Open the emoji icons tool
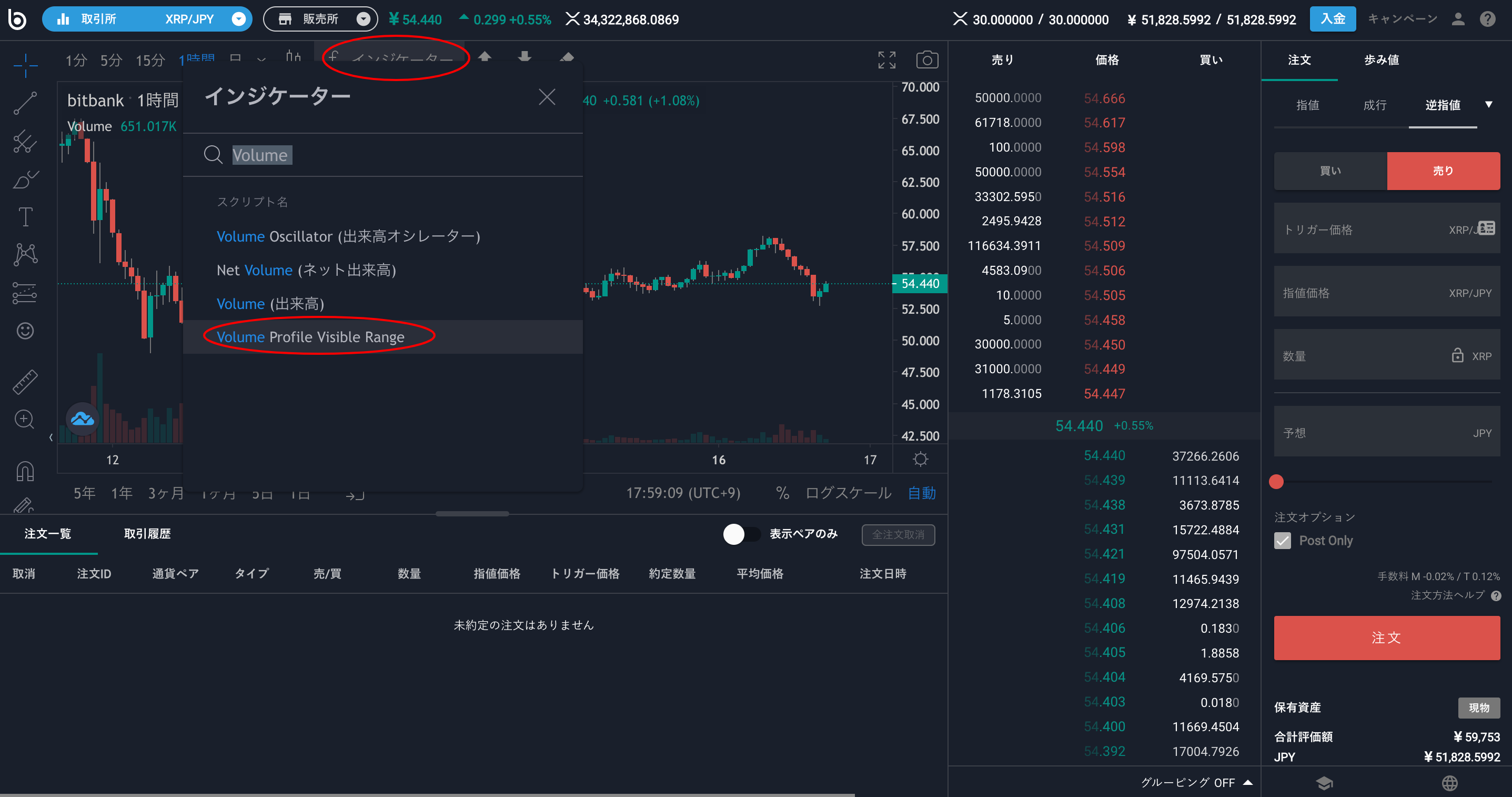1512x797 pixels. 25,331
